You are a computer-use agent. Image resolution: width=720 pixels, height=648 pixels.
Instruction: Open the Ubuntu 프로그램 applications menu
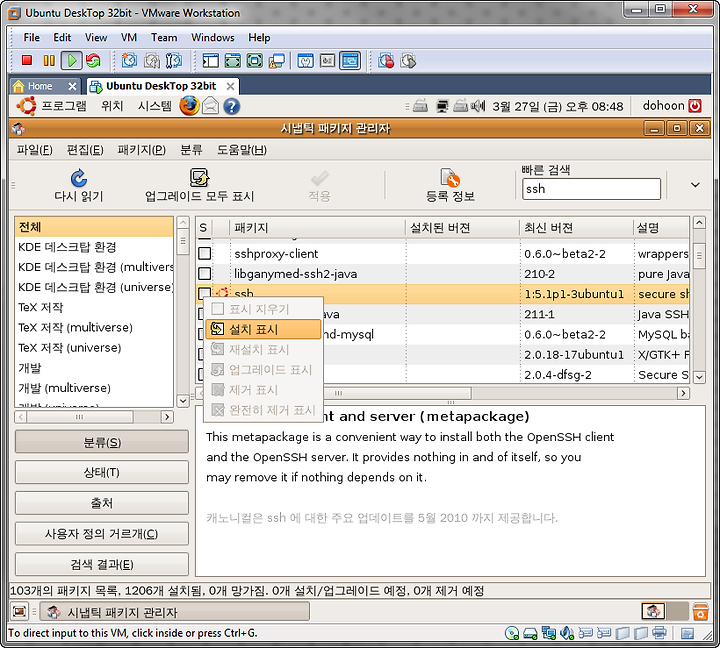(x=63, y=106)
